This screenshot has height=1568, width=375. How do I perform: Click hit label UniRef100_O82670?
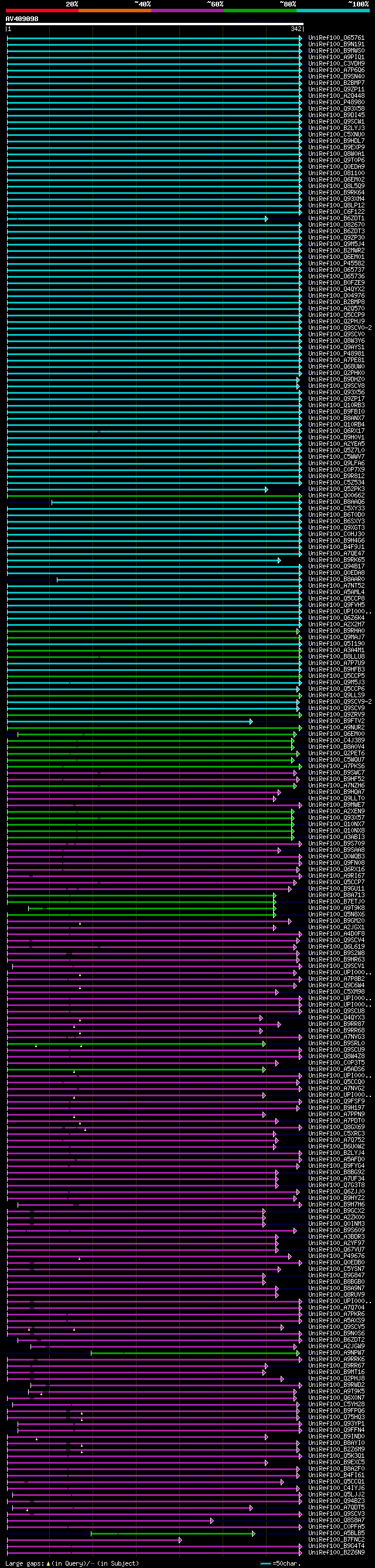[x=337, y=225]
